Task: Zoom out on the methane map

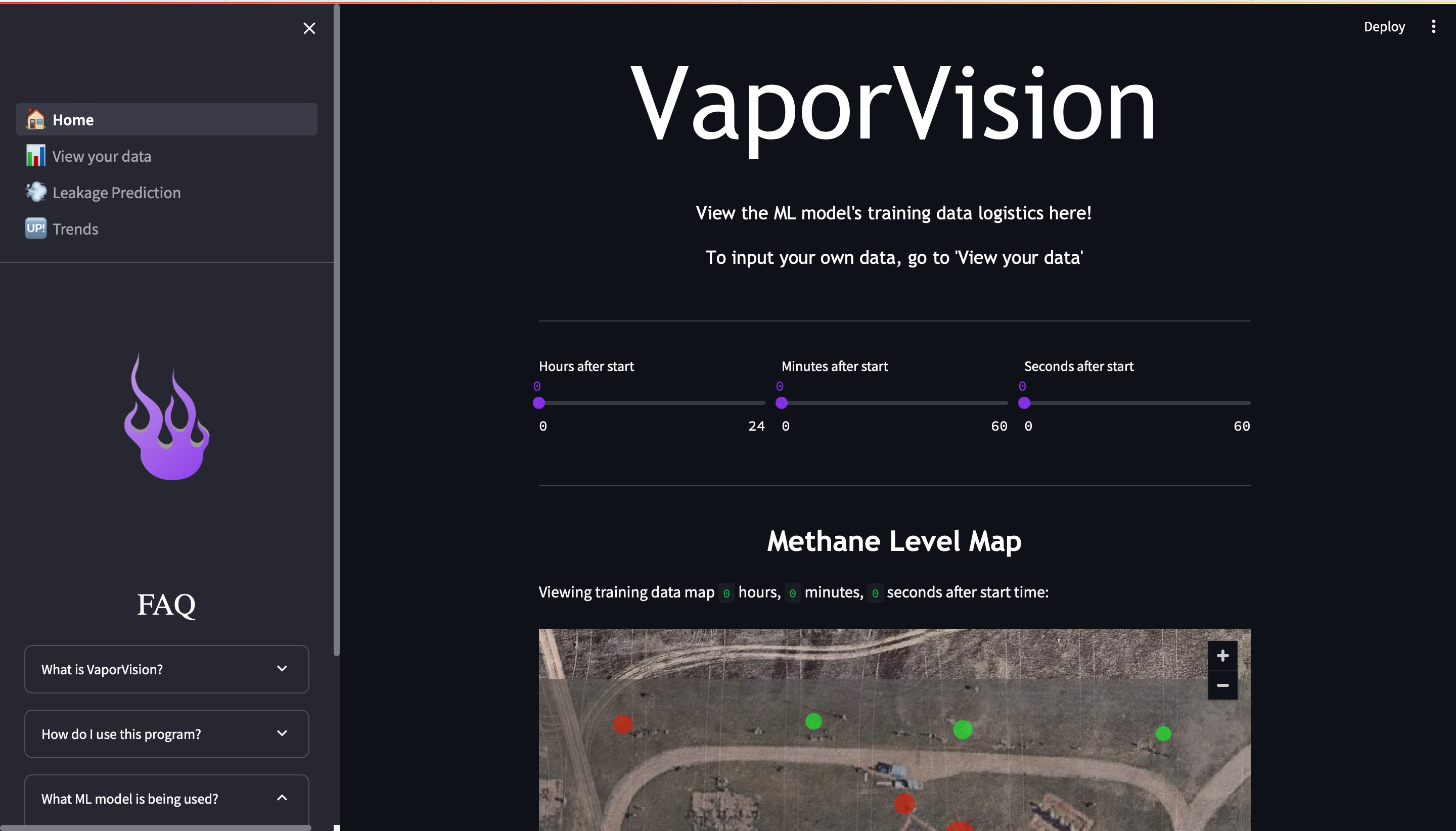Action: click(x=1222, y=685)
